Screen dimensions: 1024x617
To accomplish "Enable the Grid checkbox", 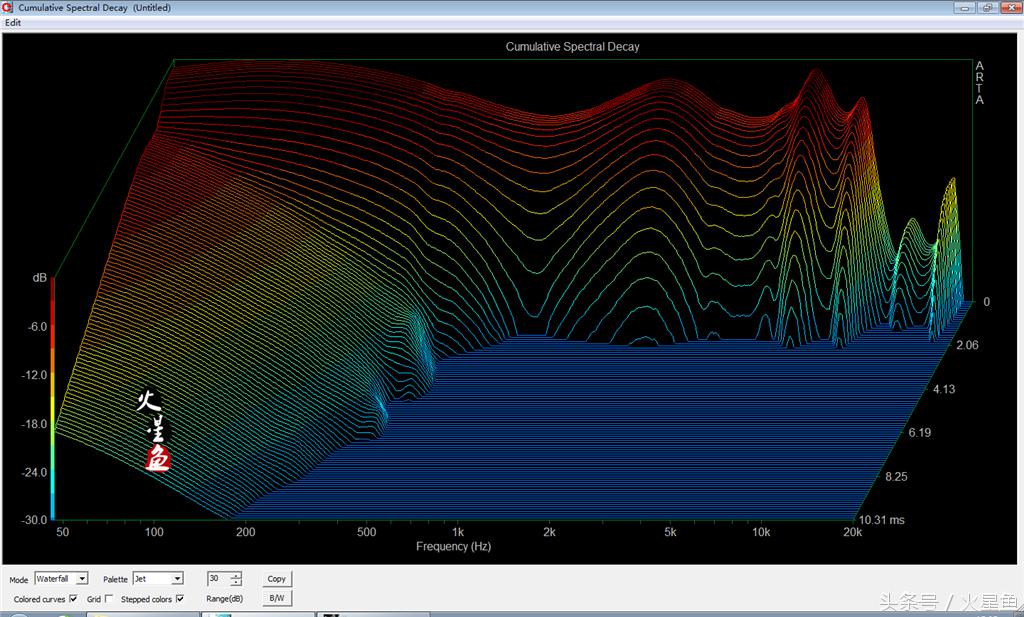I will 108,599.
